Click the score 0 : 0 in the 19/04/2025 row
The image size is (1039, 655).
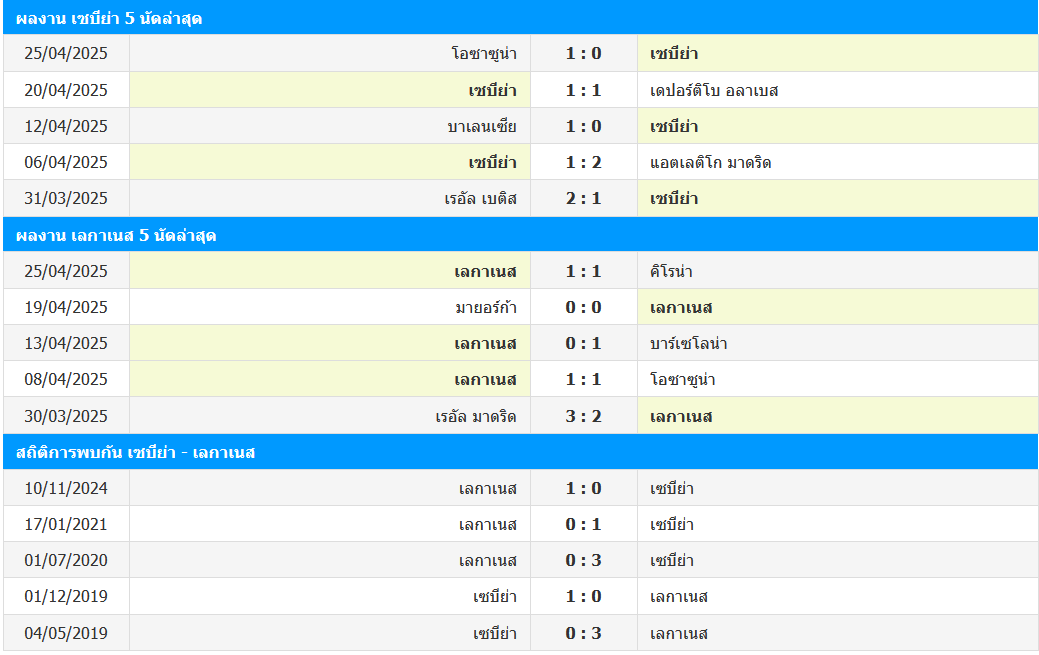coord(584,308)
